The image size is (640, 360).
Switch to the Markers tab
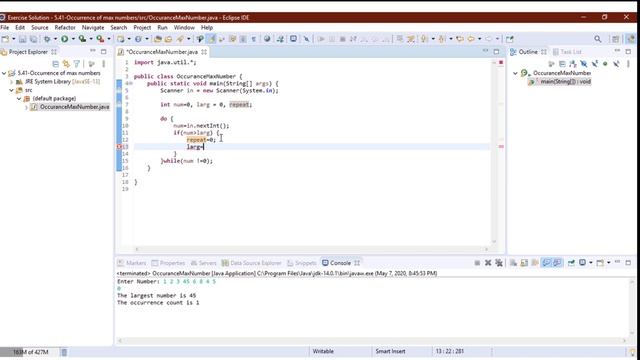coord(132,263)
